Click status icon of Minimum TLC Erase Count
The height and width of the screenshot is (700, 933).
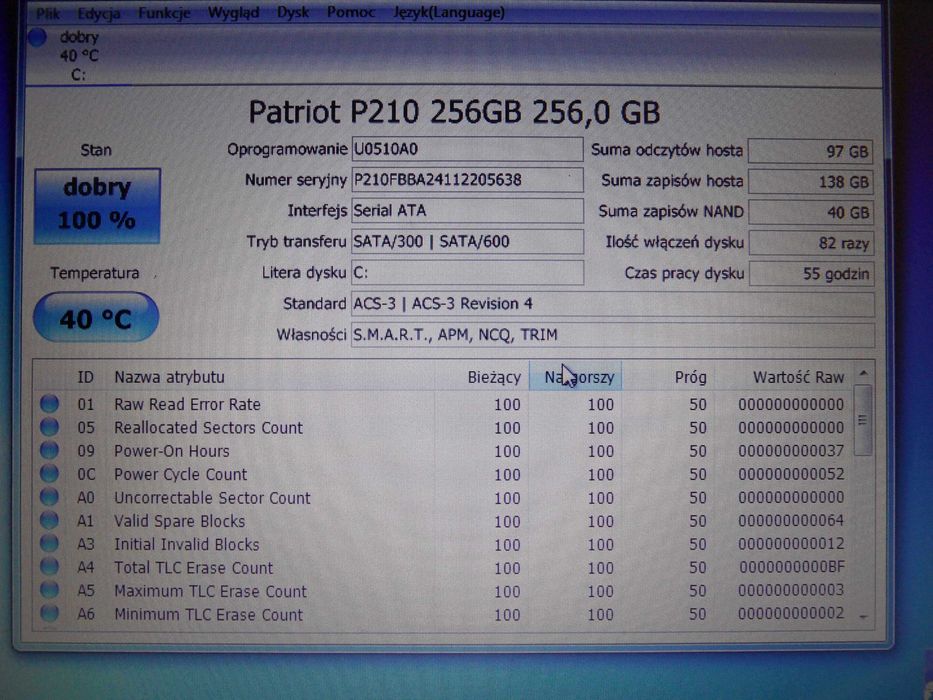pos(49,612)
